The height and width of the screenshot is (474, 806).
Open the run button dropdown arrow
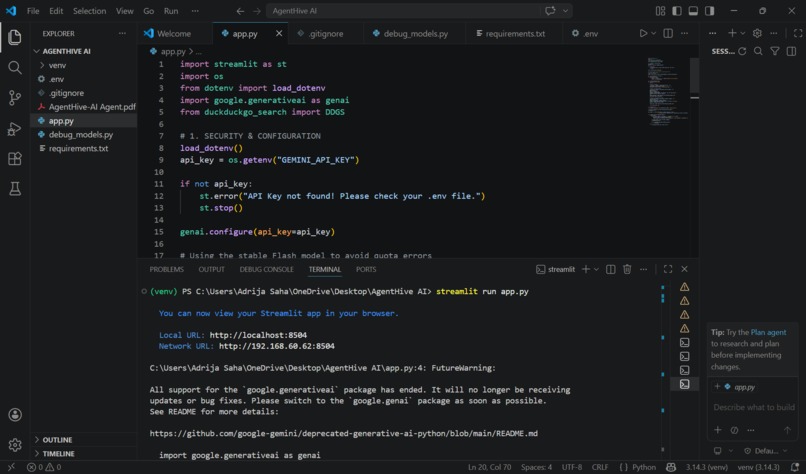[x=653, y=33]
